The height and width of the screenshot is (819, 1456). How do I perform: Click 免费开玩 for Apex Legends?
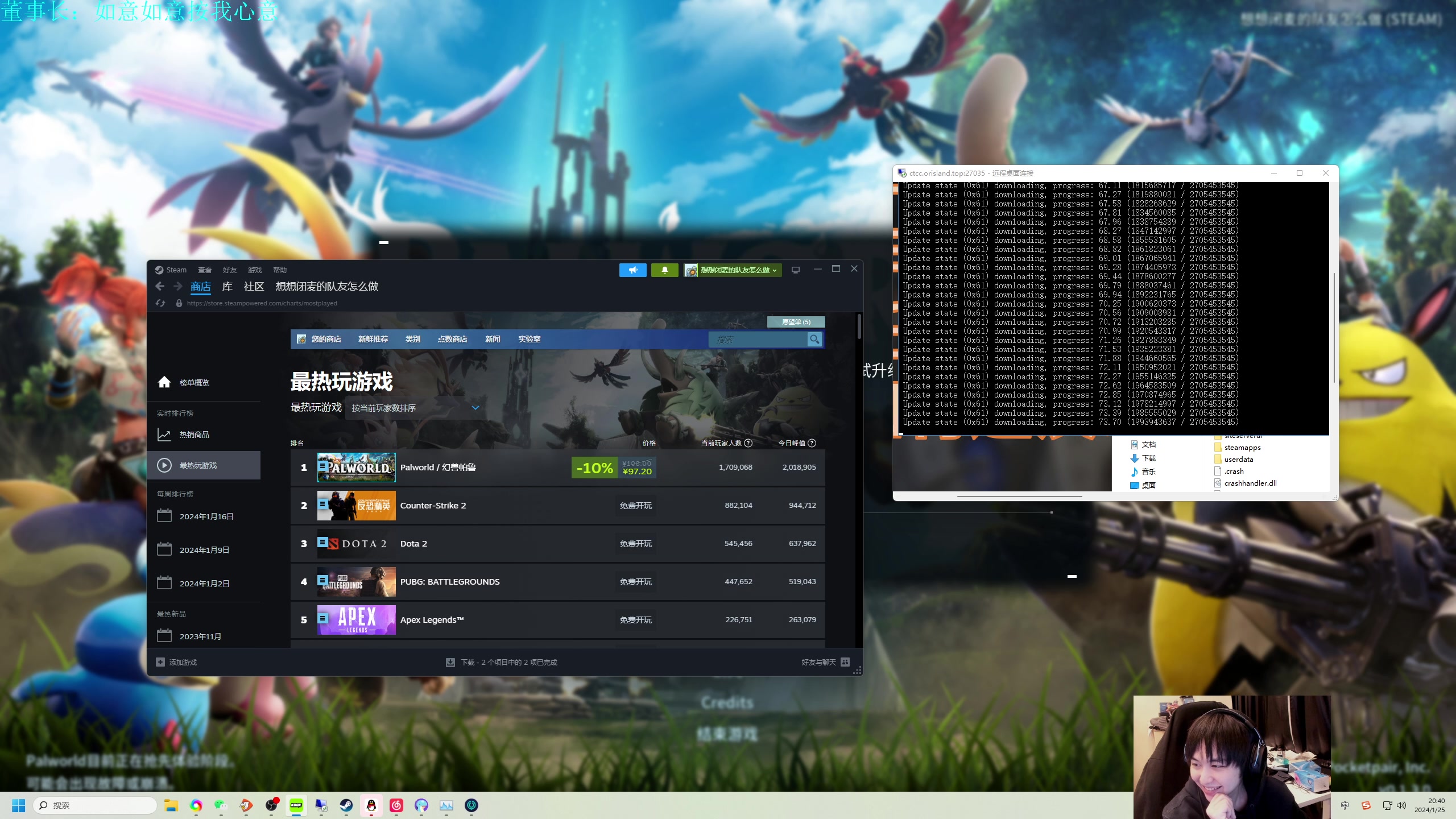tap(636, 620)
